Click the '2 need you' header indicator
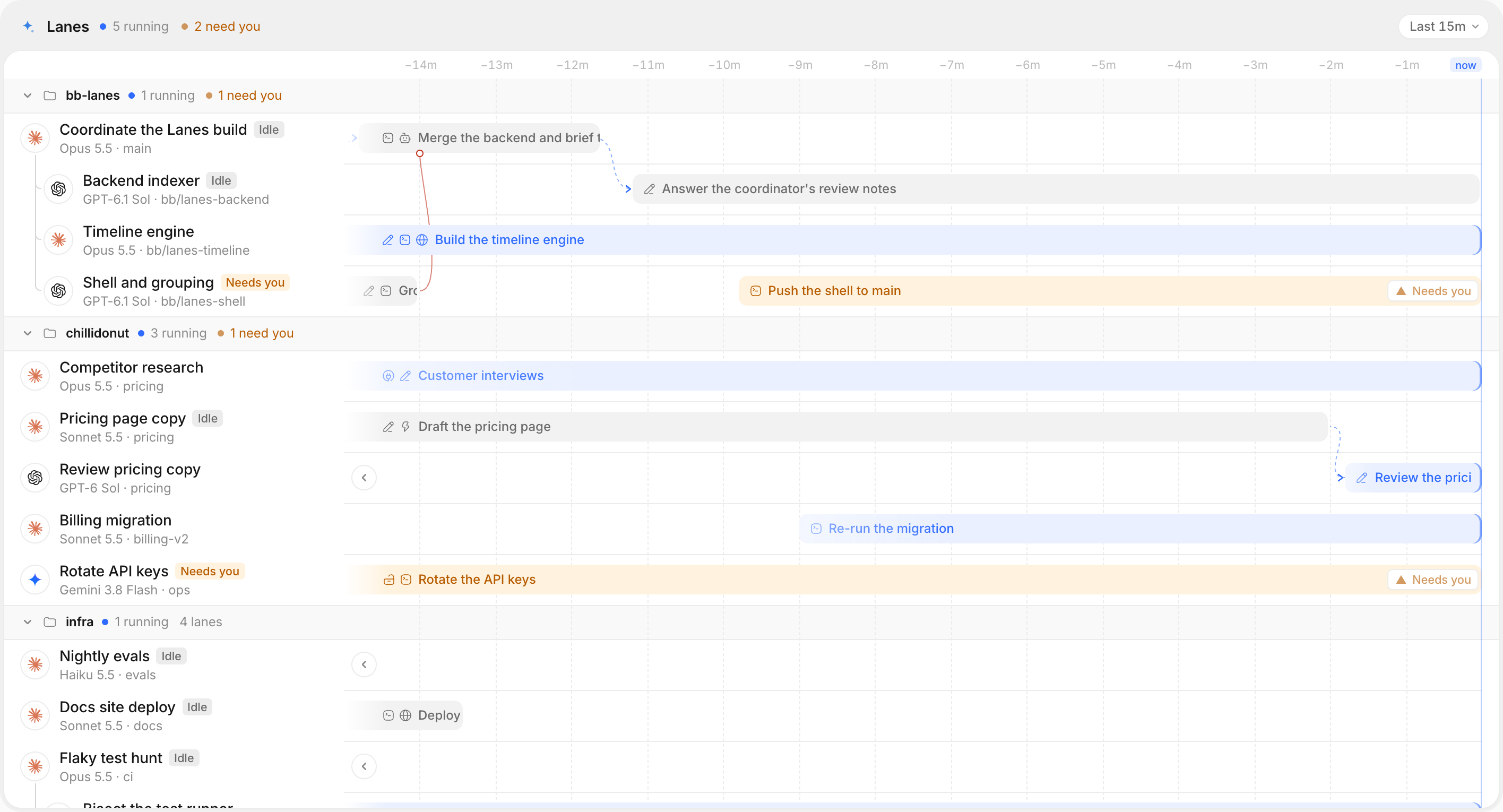This screenshot has width=1503, height=812. click(221, 26)
